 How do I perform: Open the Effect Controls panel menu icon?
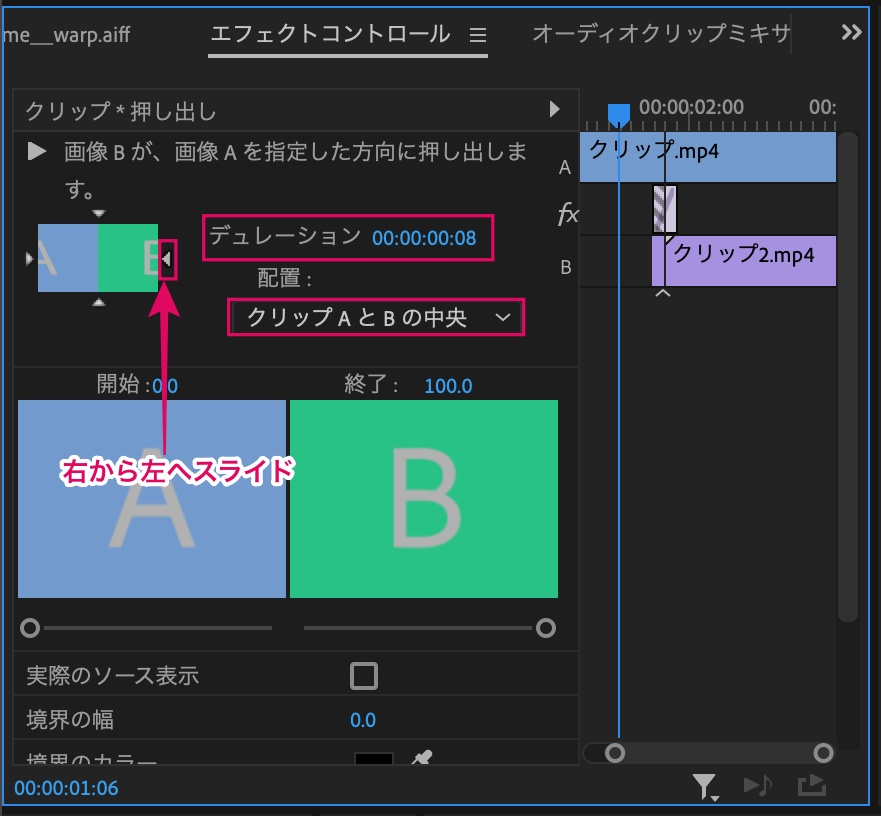click(x=478, y=35)
